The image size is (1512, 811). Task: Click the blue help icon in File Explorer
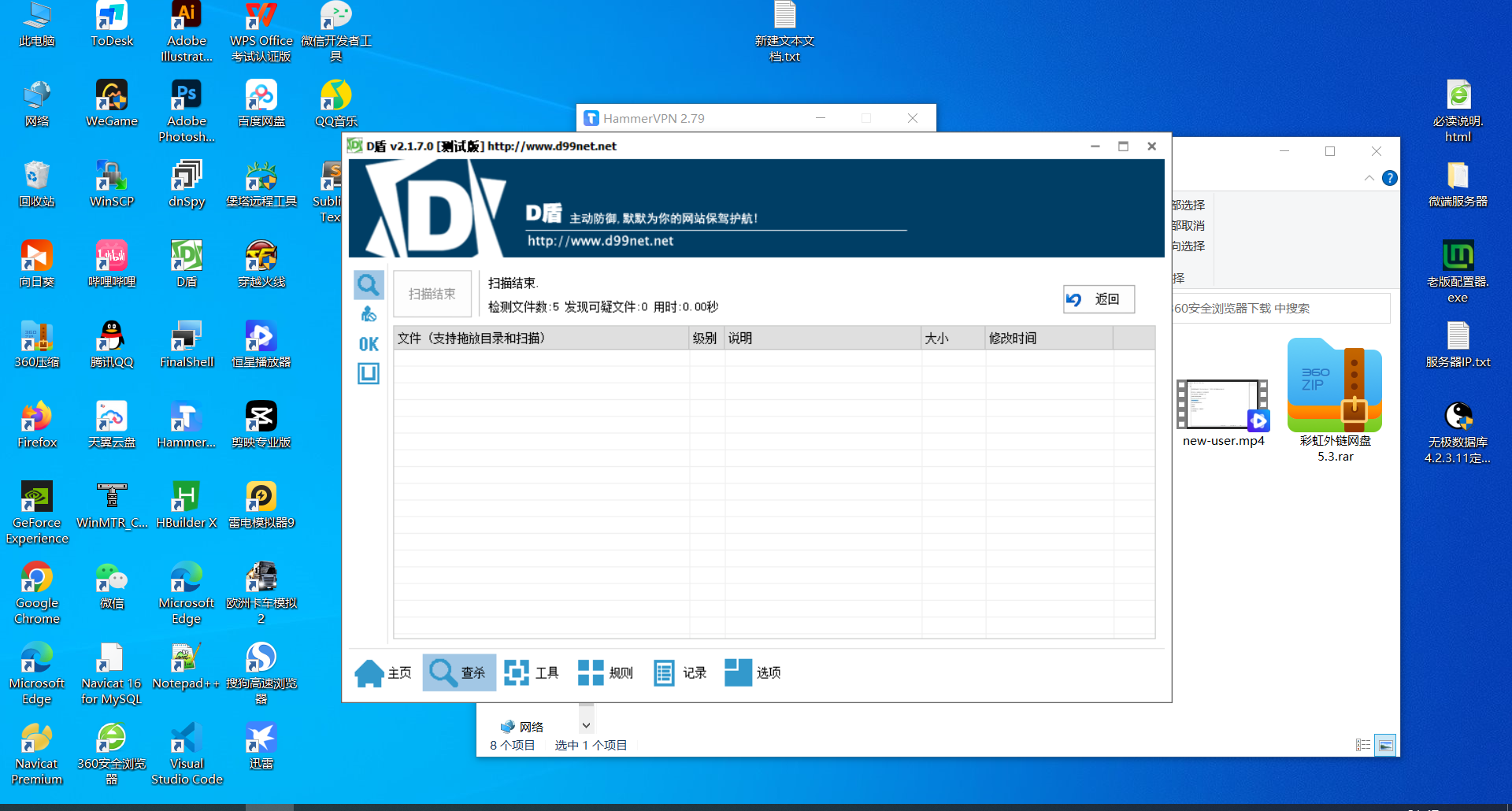[x=1390, y=178]
